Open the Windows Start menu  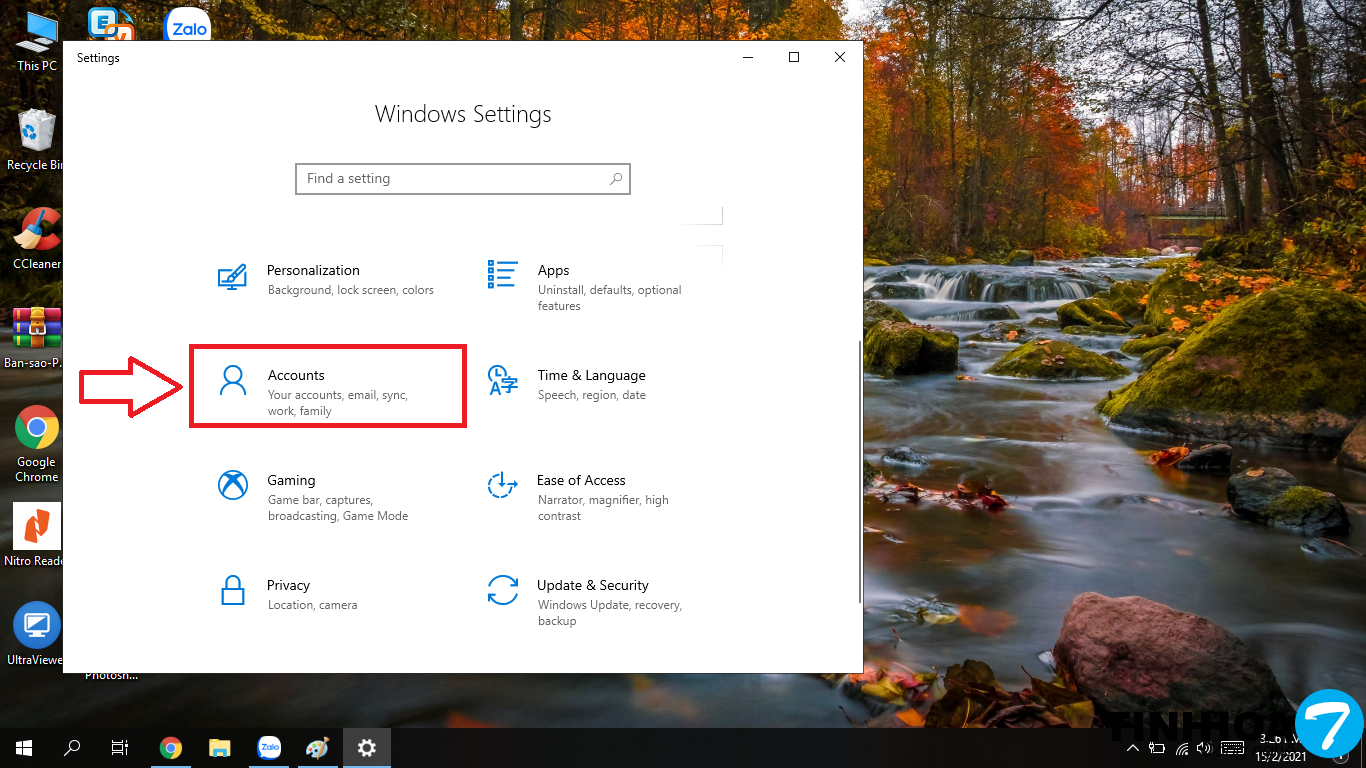click(24, 748)
